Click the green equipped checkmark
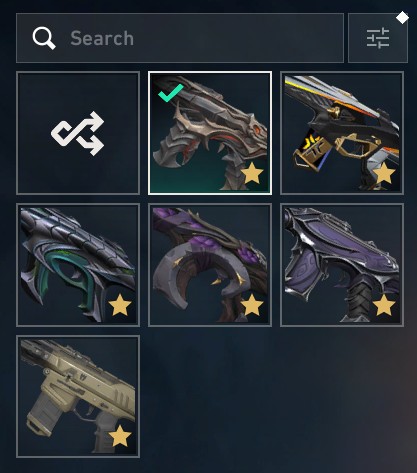The height and width of the screenshot is (473, 417). tap(171, 93)
